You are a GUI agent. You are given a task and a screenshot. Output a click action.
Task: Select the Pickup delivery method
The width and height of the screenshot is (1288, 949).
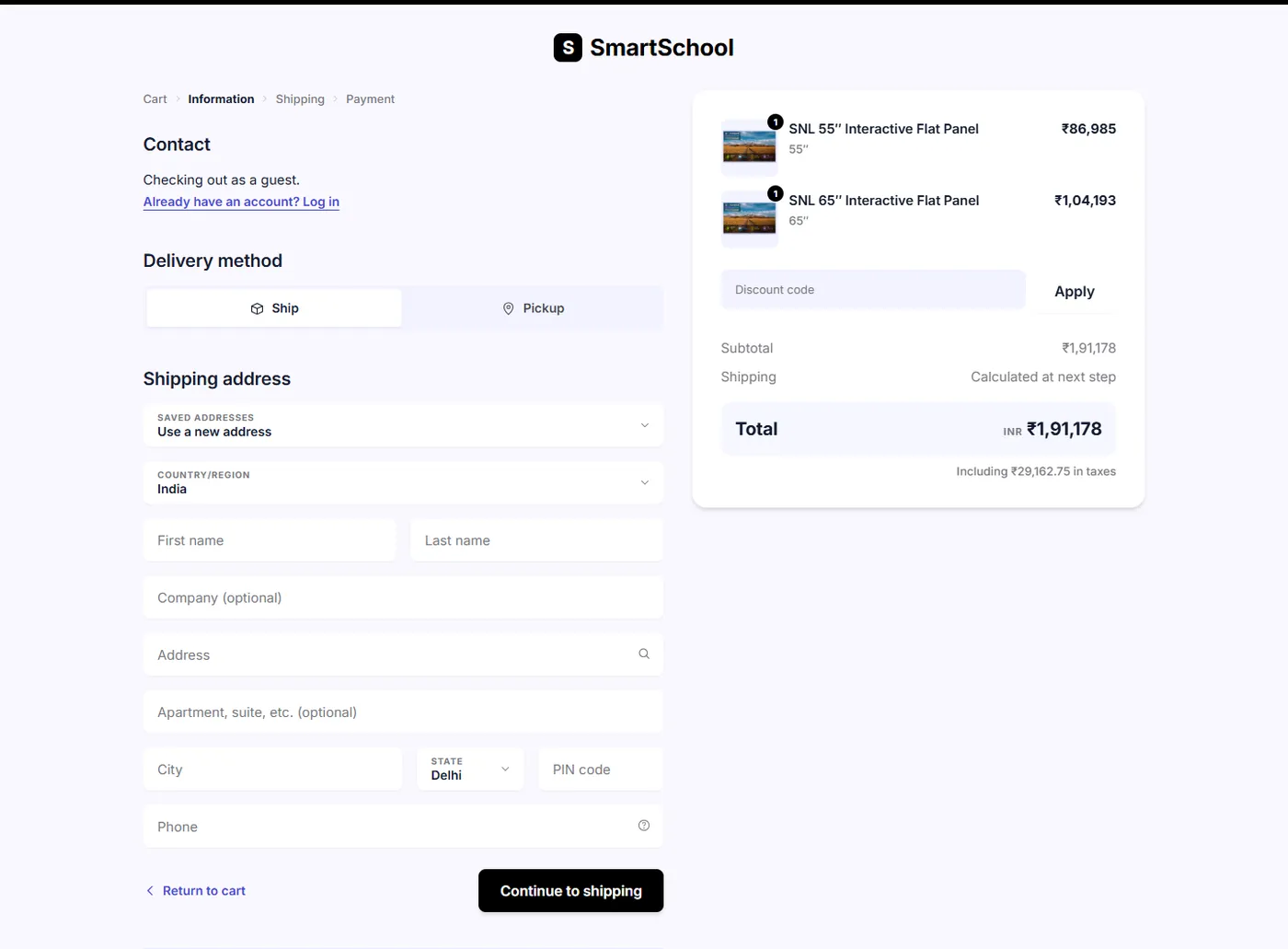click(x=533, y=308)
